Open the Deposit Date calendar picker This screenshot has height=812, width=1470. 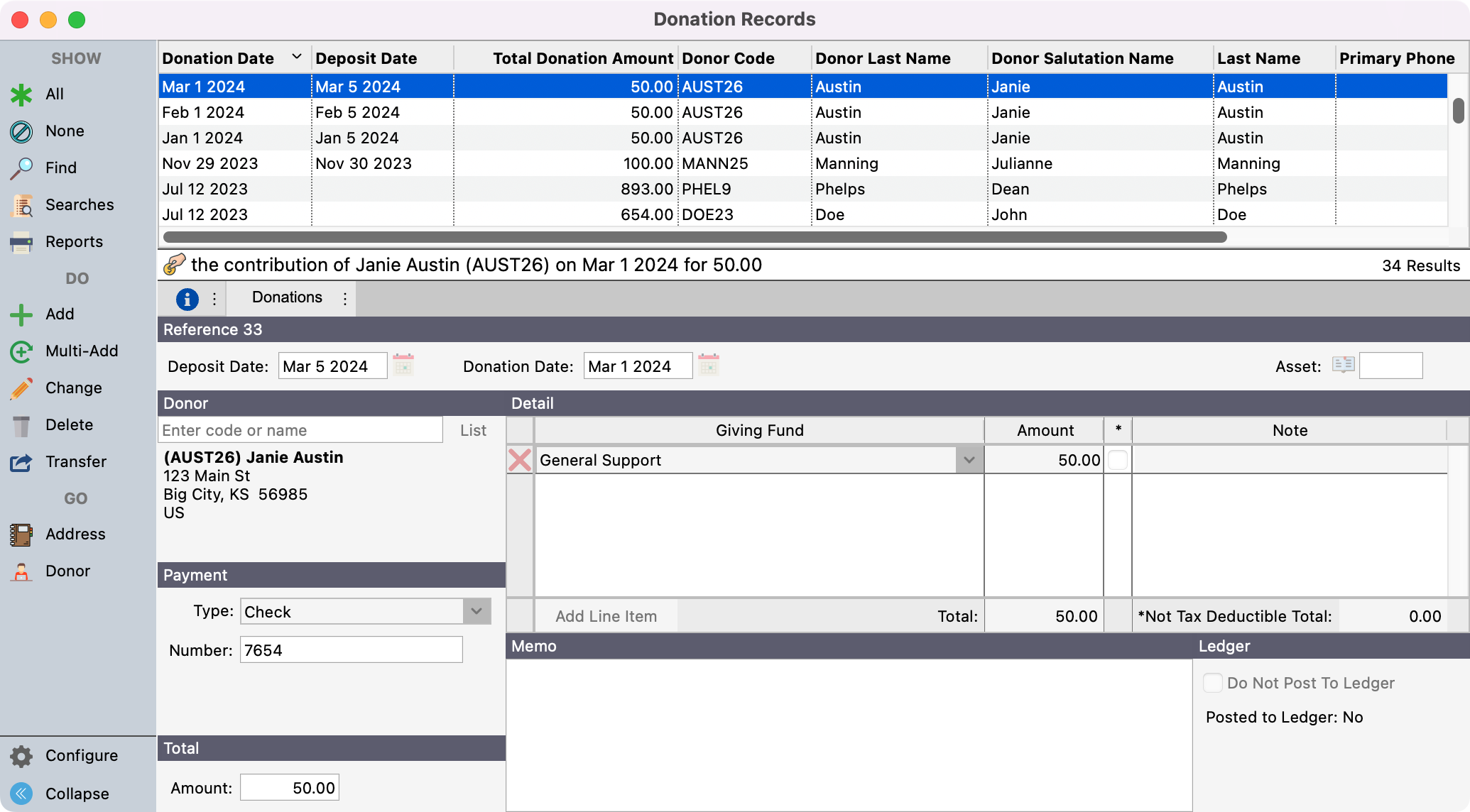tap(403, 366)
